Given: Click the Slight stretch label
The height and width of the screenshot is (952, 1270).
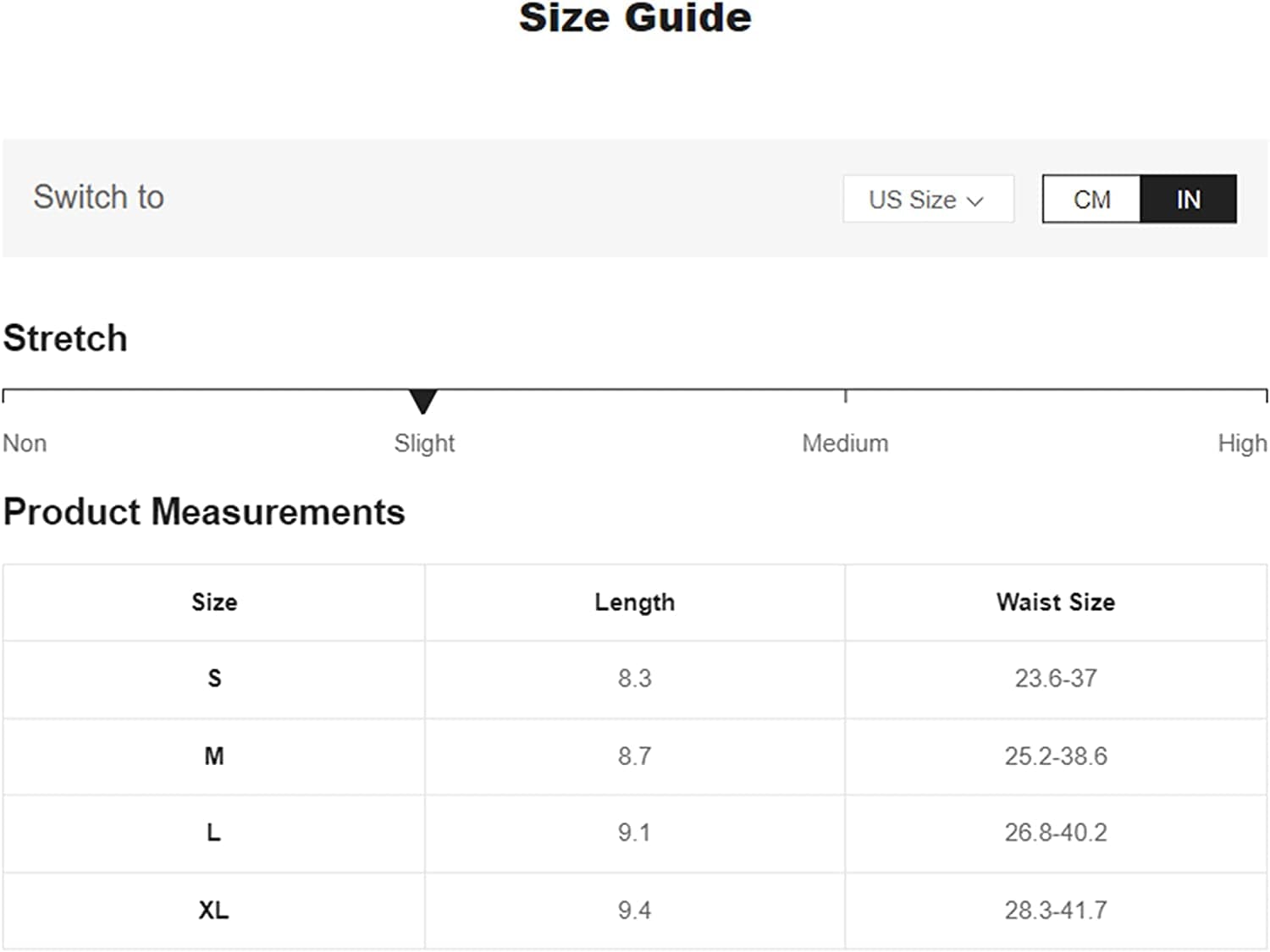Looking at the screenshot, I should [x=424, y=443].
